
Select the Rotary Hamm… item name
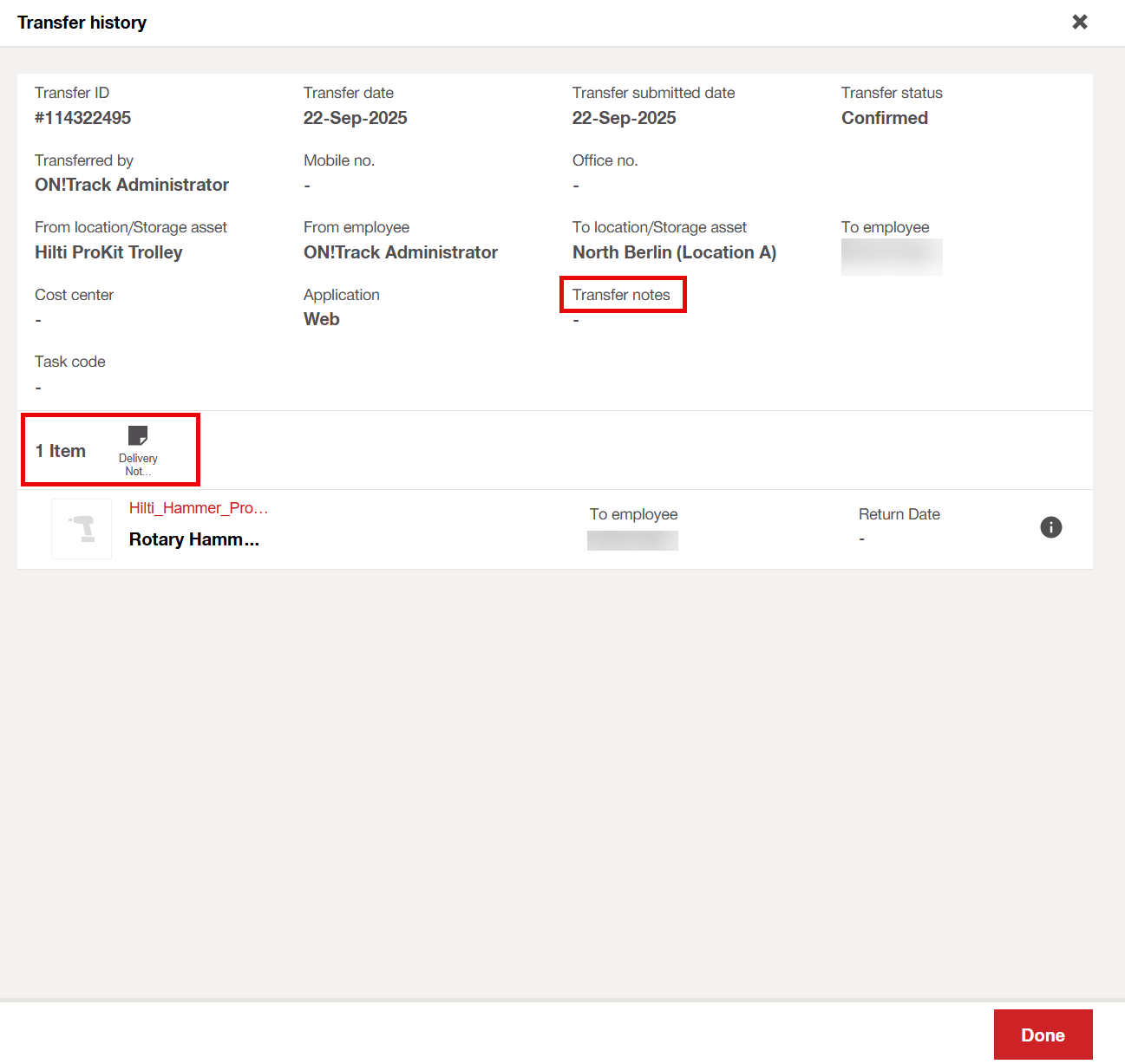[193, 539]
